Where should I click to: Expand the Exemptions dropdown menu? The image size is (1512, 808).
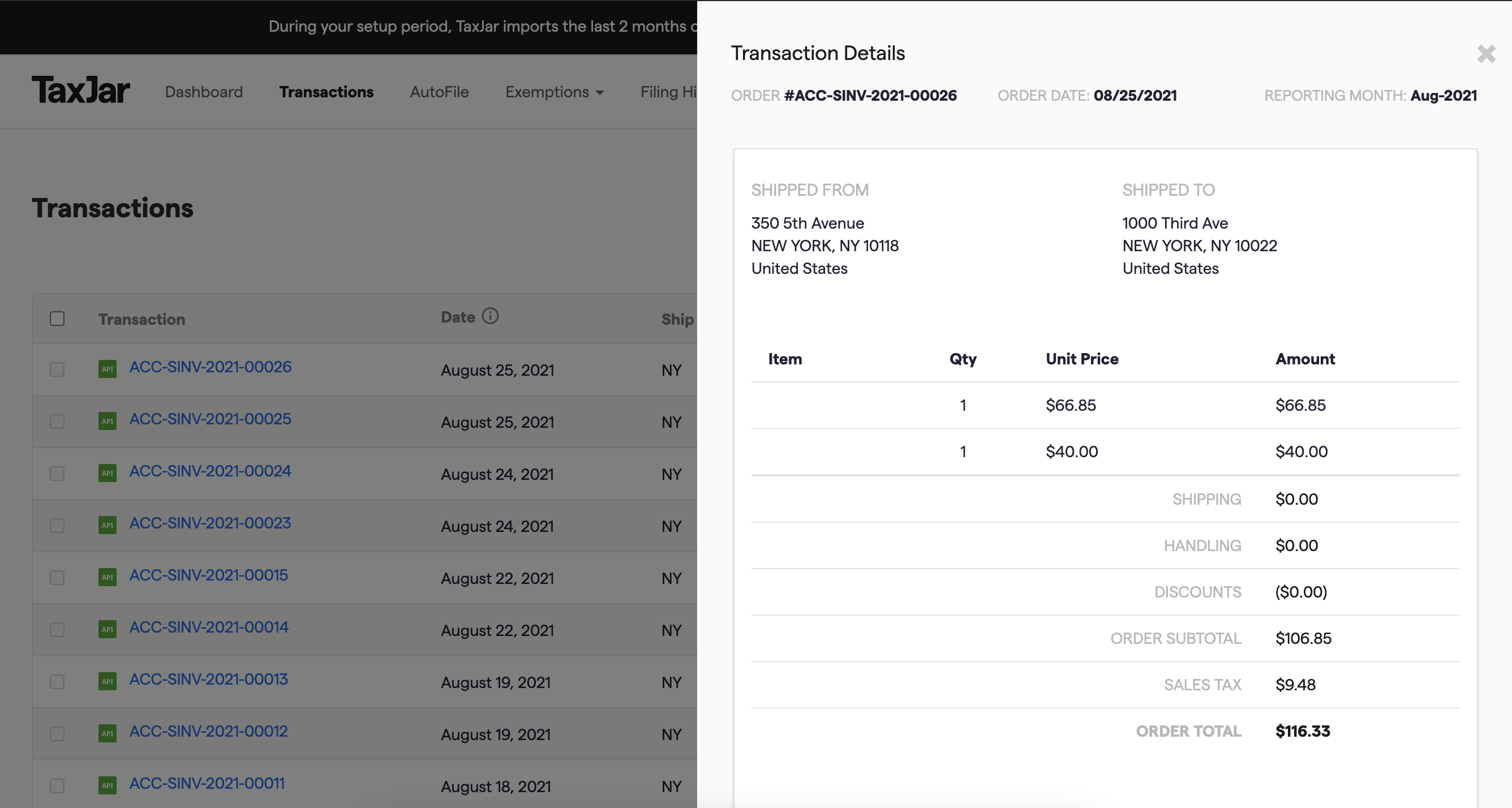554,92
